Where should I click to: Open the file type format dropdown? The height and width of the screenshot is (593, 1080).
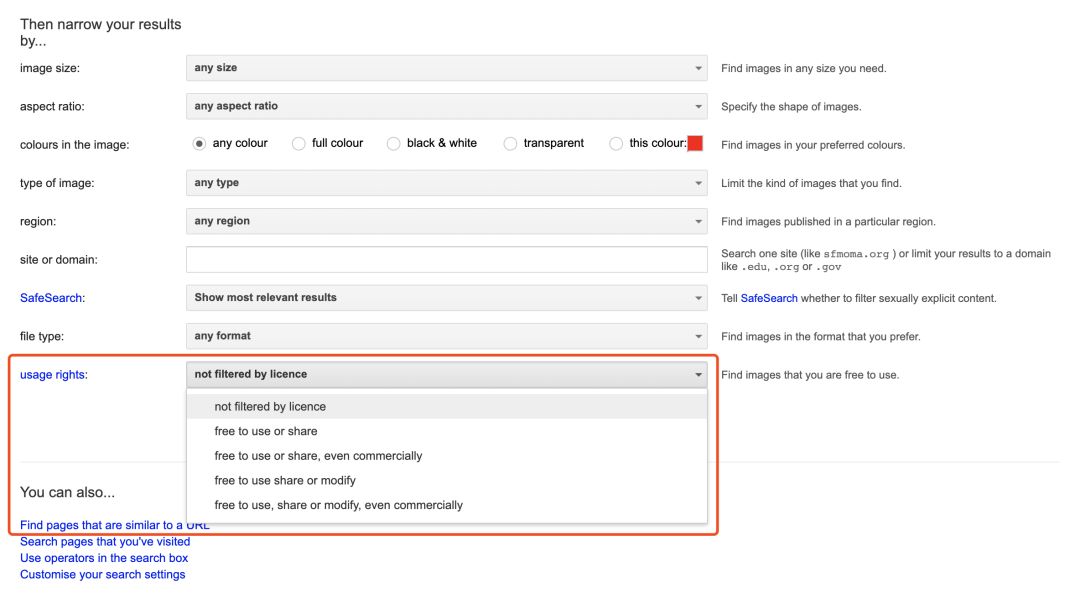click(x=446, y=336)
